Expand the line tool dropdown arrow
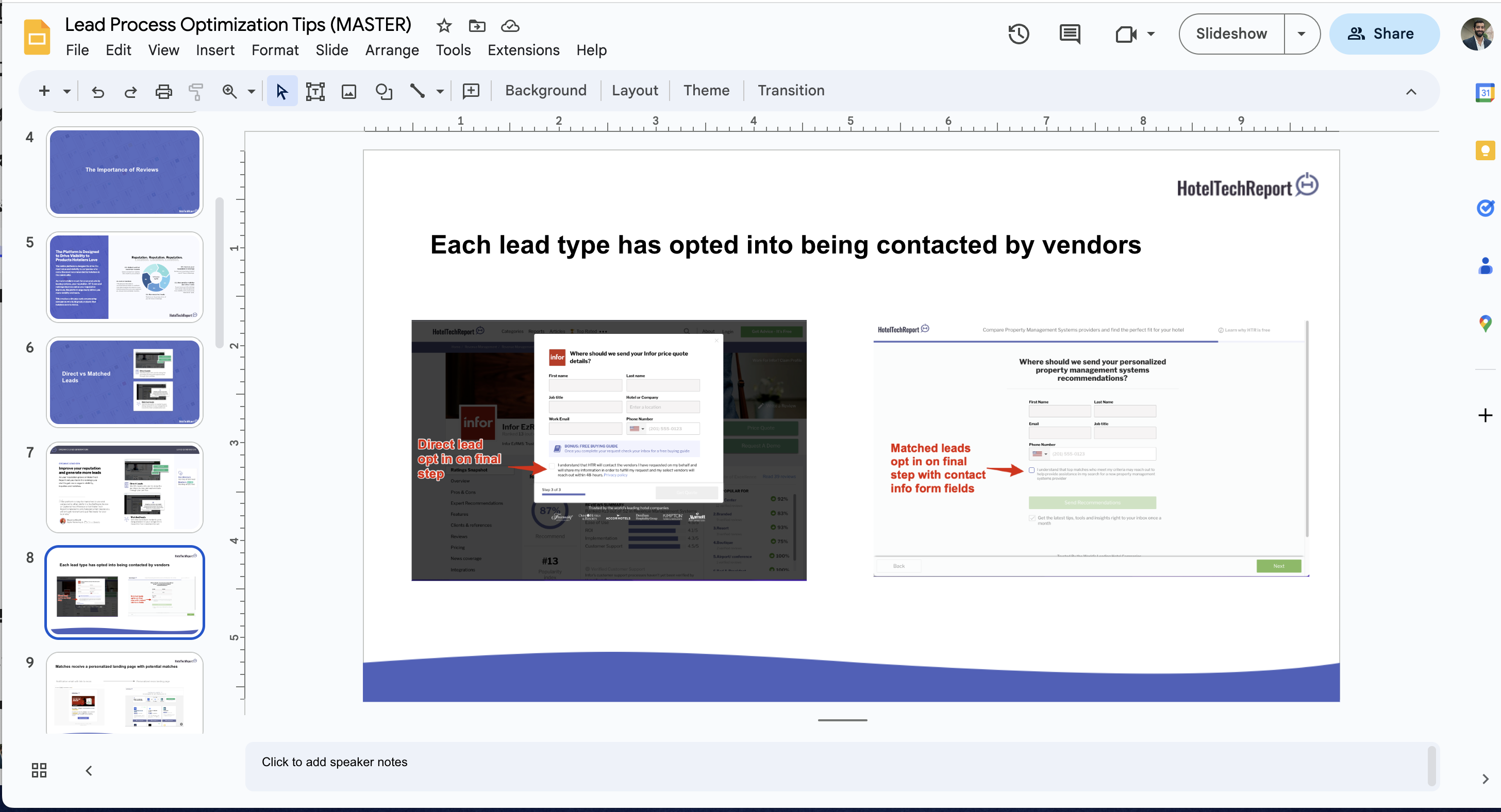Screen dimensions: 1501x812 440,91
